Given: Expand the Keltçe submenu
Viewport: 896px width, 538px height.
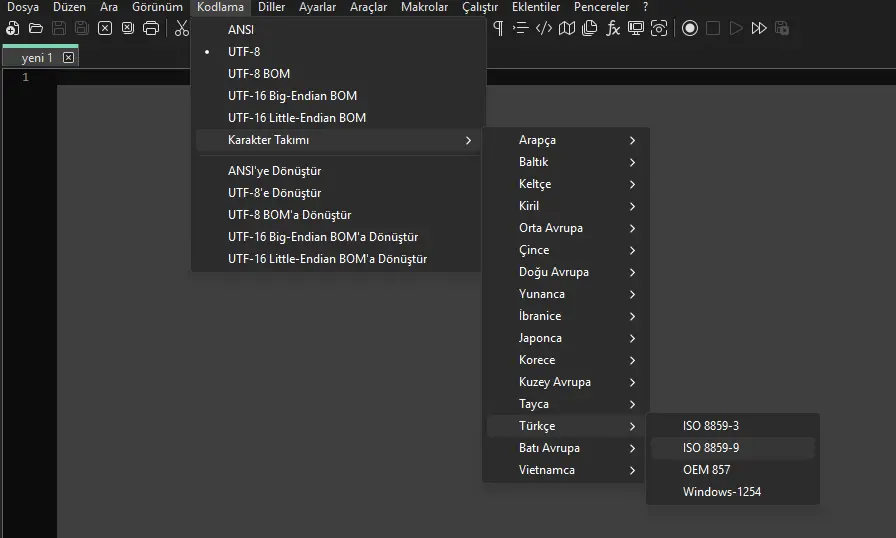Looking at the screenshot, I should click(x=566, y=184).
